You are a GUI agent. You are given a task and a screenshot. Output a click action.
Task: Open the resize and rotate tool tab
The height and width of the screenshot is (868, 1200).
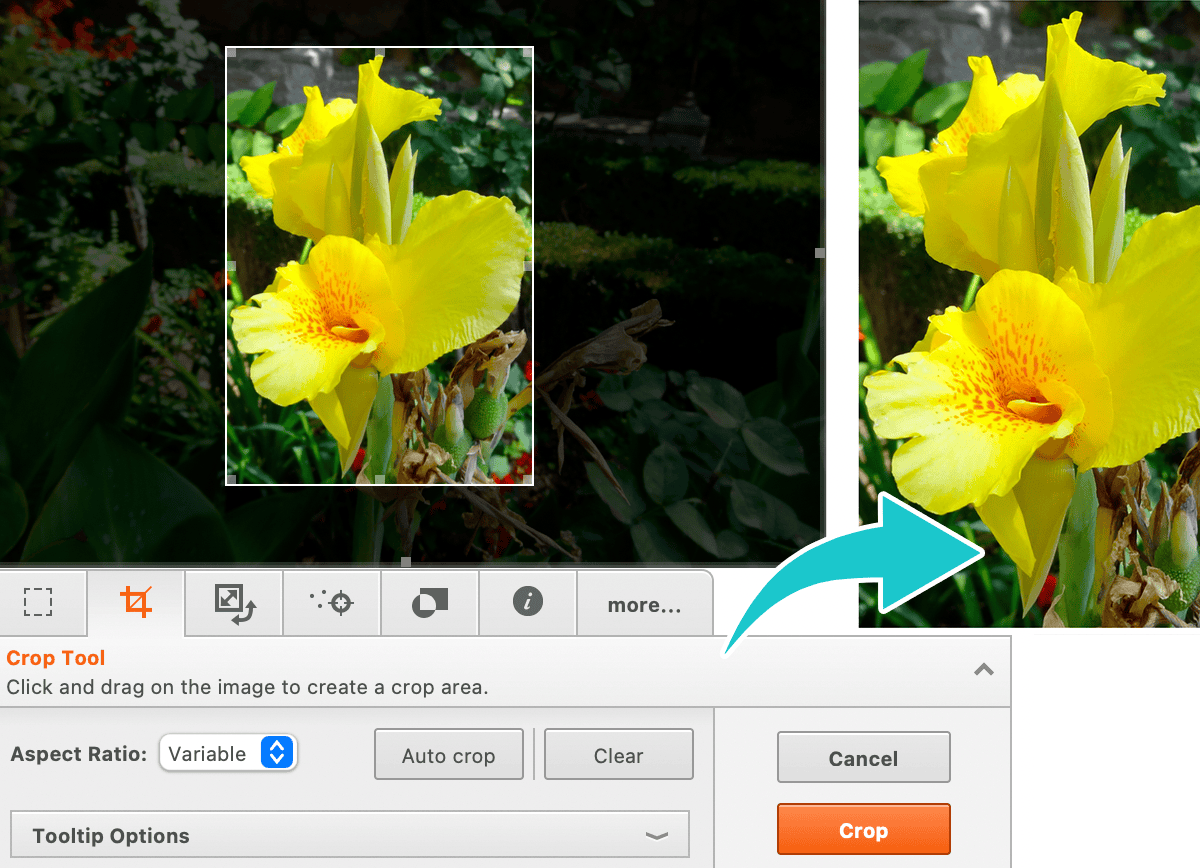click(x=234, y=603)
